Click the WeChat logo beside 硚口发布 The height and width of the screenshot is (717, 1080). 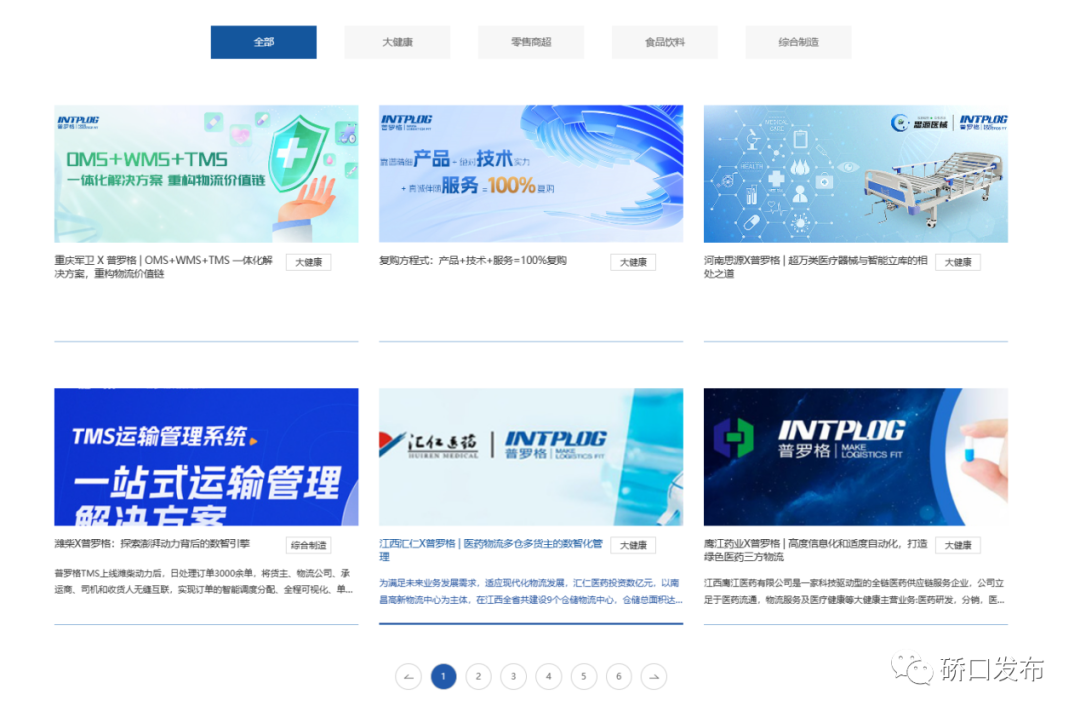(914, 669)
